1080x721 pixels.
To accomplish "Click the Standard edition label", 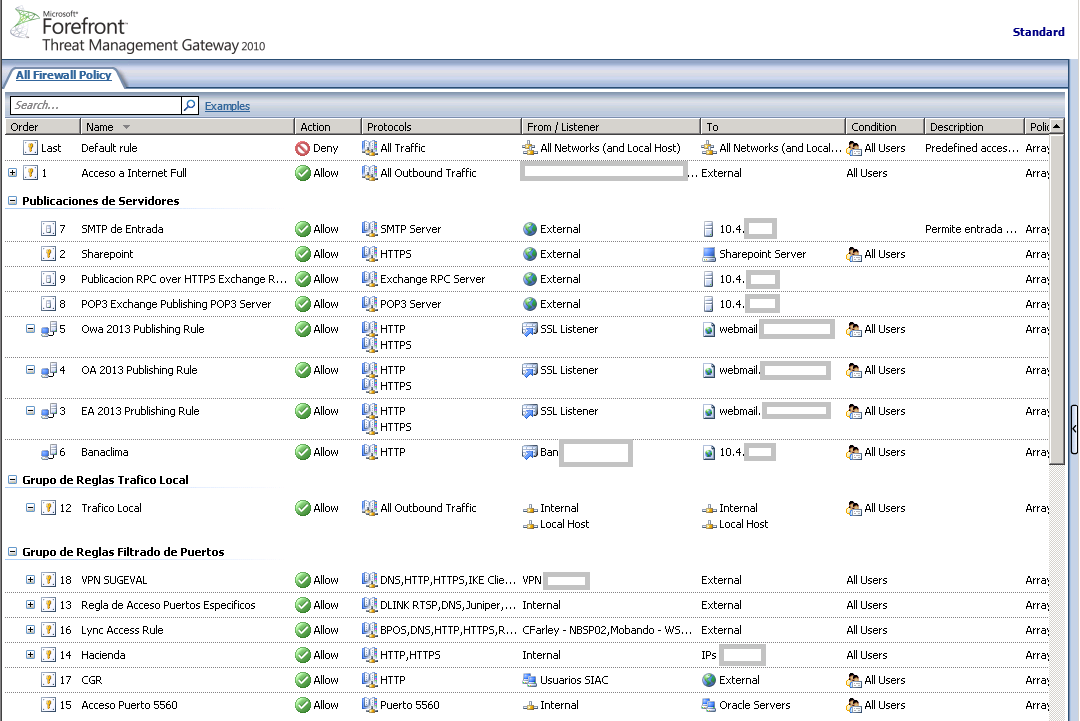I will [x=1038, y=32].
